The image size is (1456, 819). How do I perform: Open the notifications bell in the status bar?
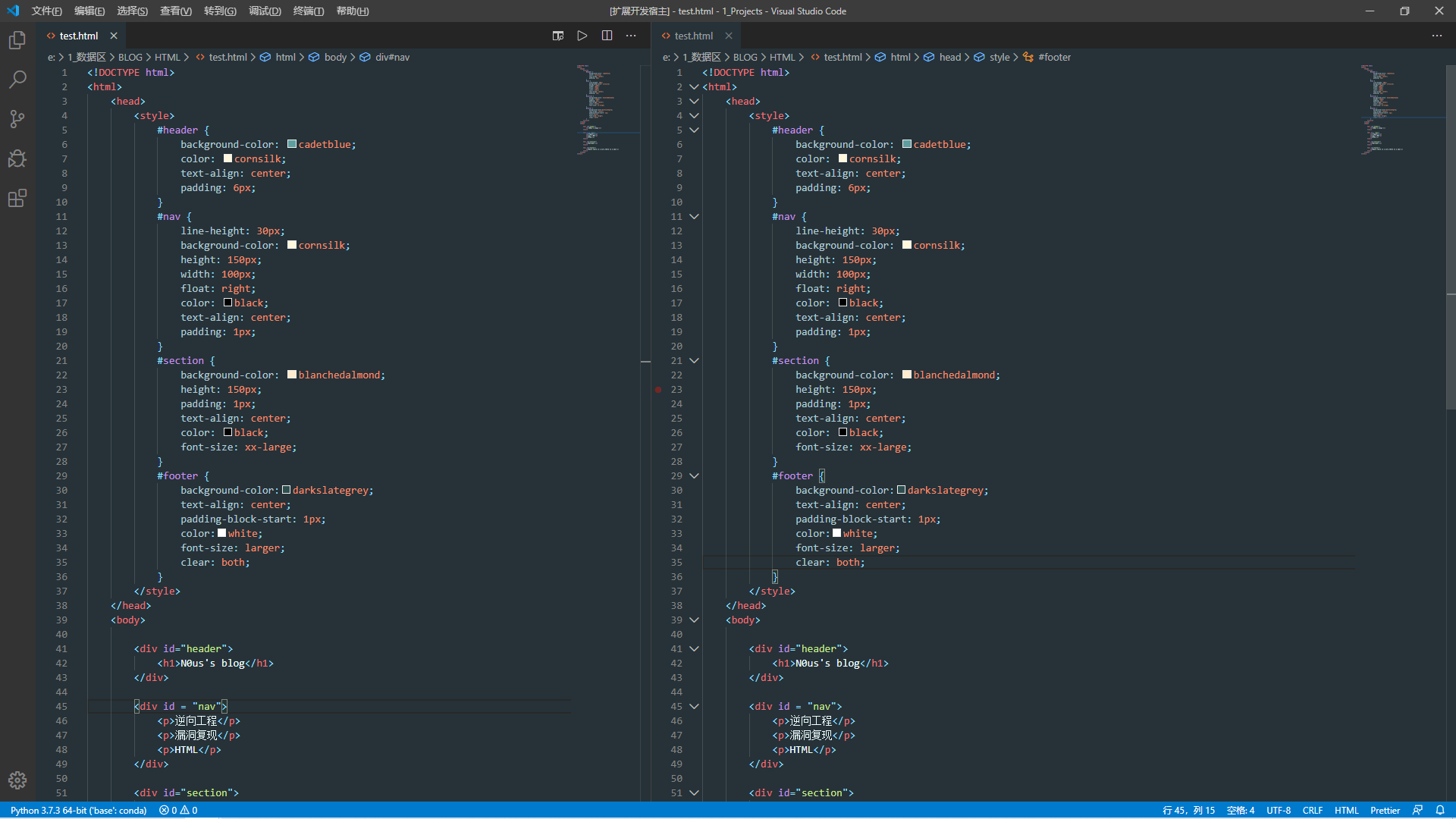coord(1440,810)
